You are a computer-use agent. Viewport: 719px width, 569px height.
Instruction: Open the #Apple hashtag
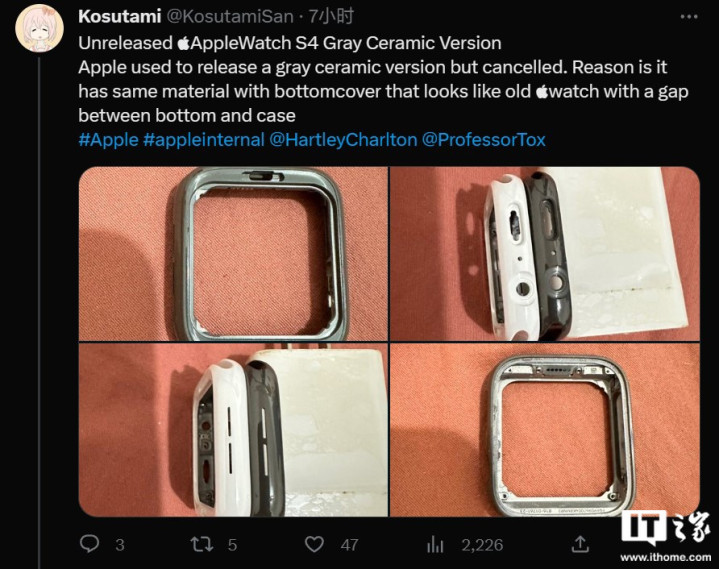click(108, 139)
